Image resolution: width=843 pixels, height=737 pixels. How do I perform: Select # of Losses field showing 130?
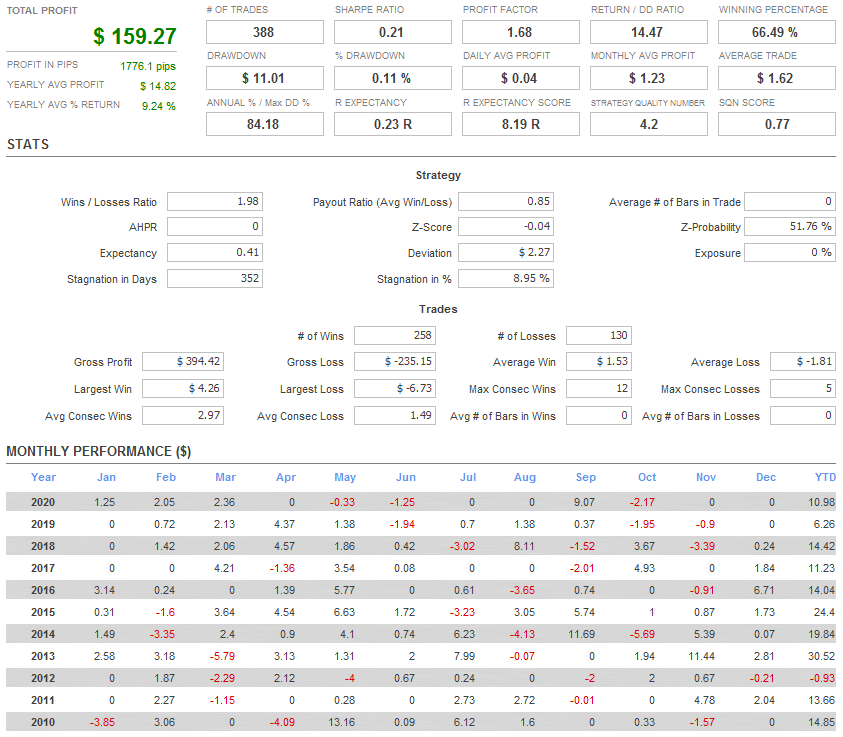[x=599, y=335]
